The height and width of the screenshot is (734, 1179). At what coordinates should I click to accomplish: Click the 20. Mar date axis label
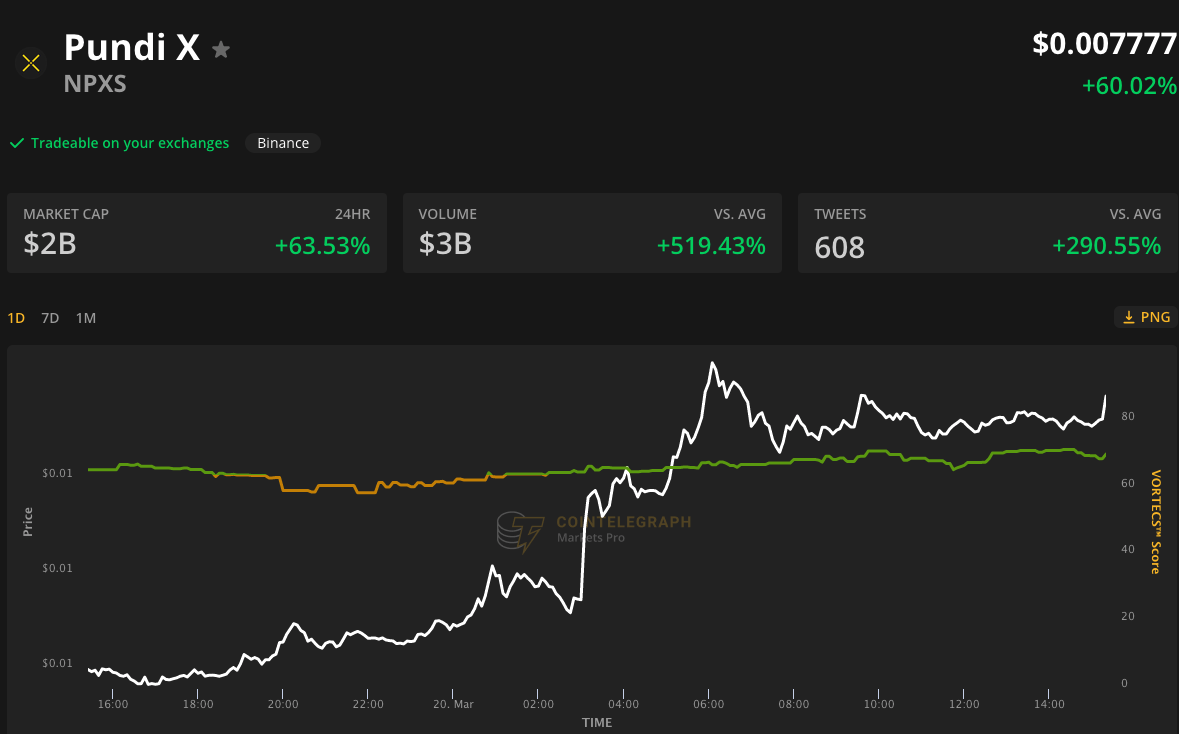(x=453, y=705)
